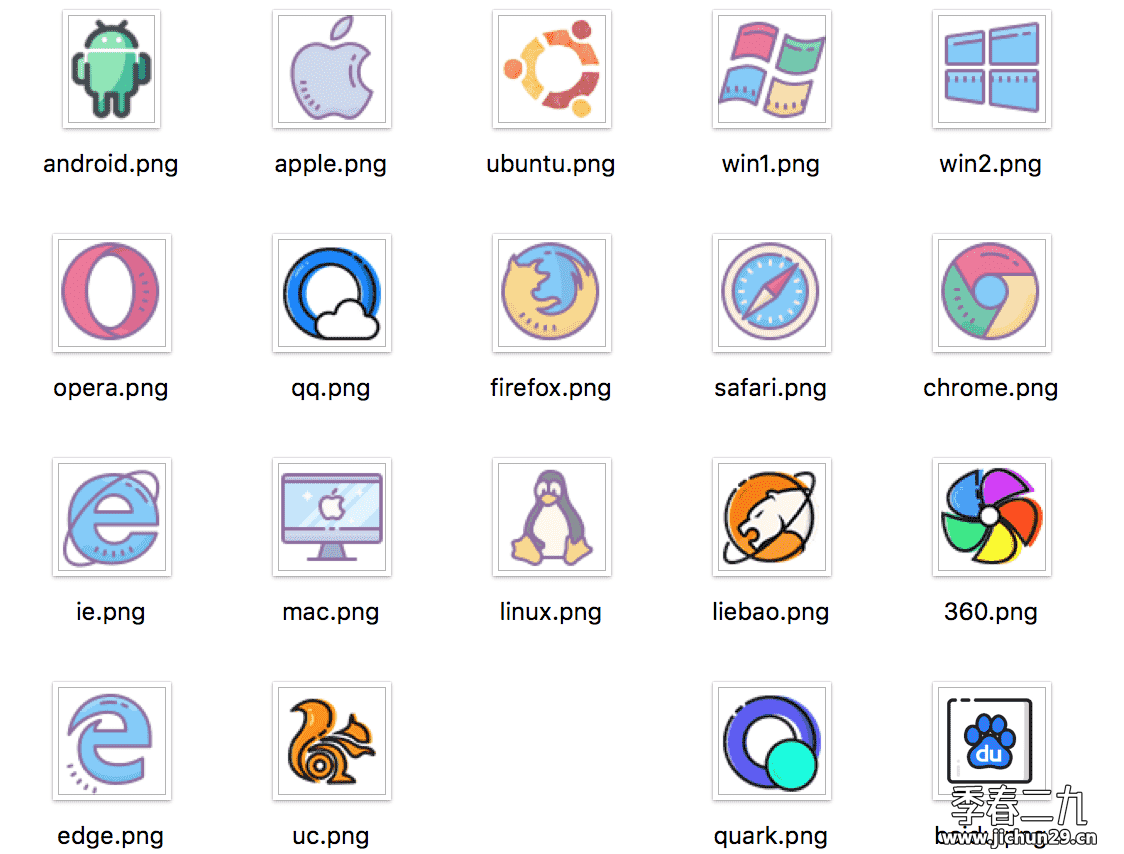Select the four-colour Windows flag icon
Screen dimensions: 1124x854
771,69
